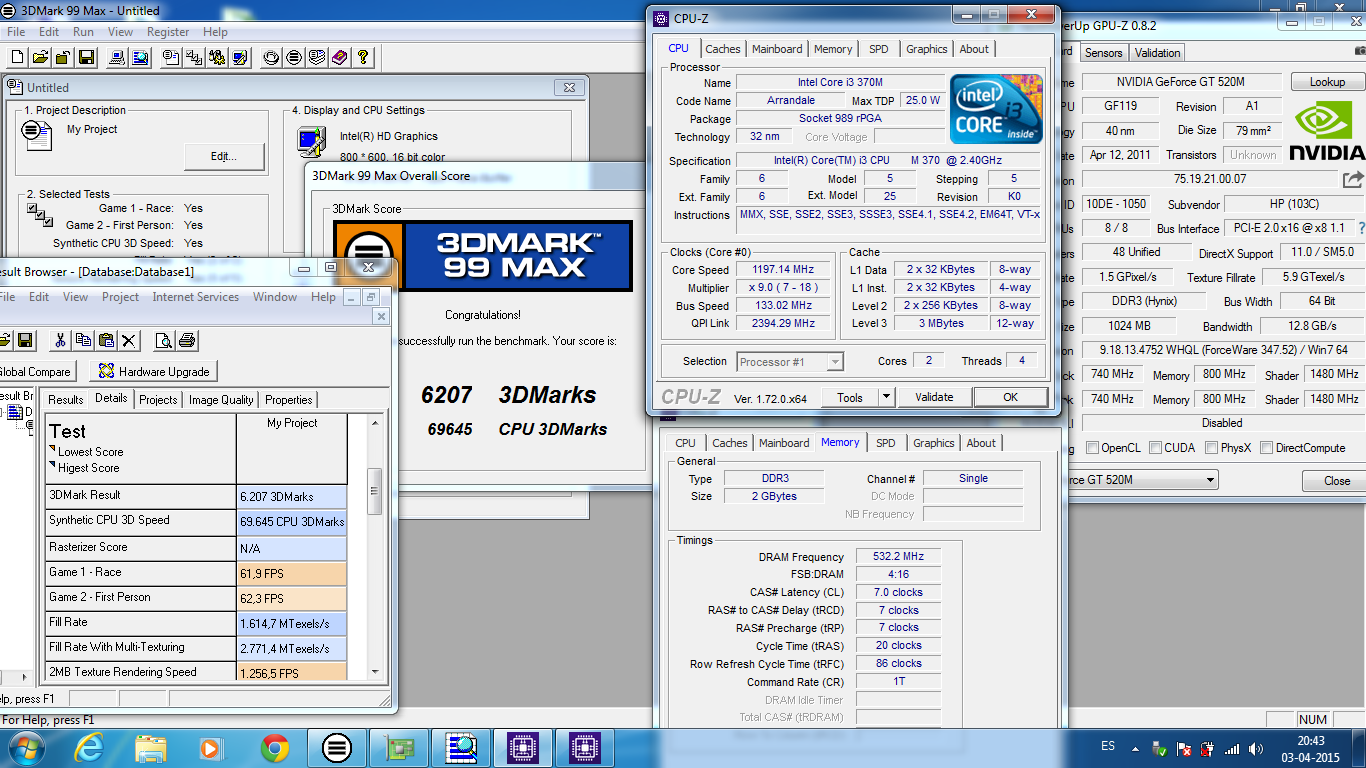The height and width of the screenshot is (768, 1366).
Task: Click Lookup button in GPU-Z
Action: pos(1327,82)
